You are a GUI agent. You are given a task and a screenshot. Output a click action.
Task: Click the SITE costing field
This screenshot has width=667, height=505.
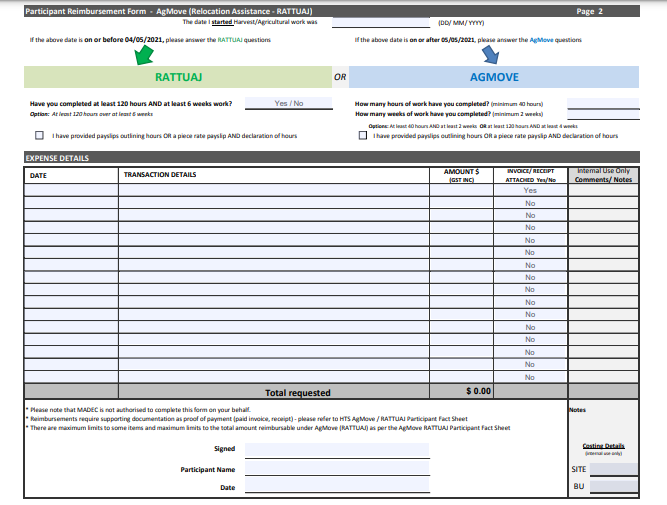[x=613, y=469]
